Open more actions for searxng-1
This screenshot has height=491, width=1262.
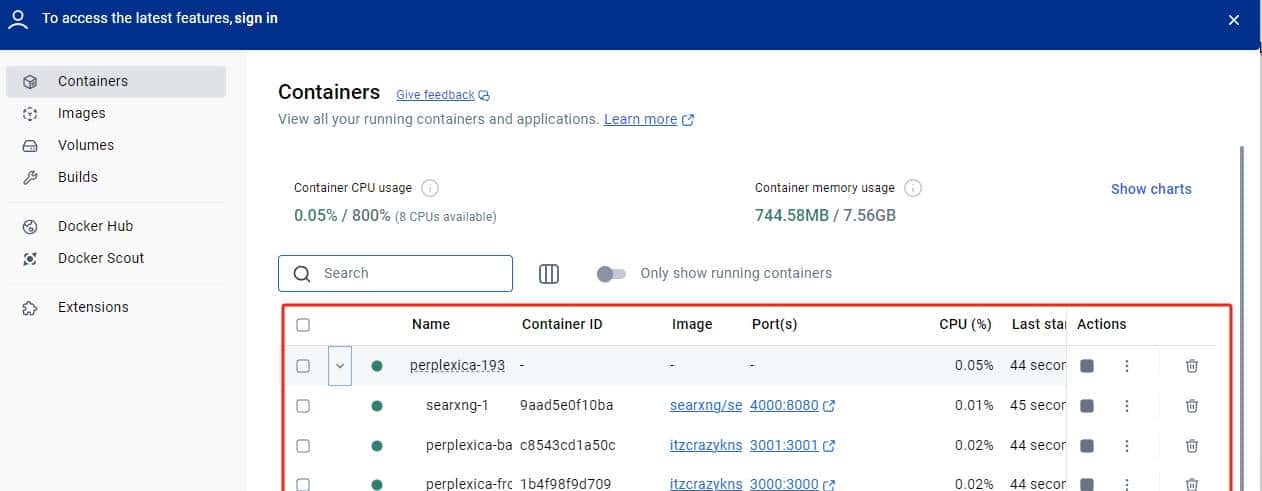pos(1127,406)
